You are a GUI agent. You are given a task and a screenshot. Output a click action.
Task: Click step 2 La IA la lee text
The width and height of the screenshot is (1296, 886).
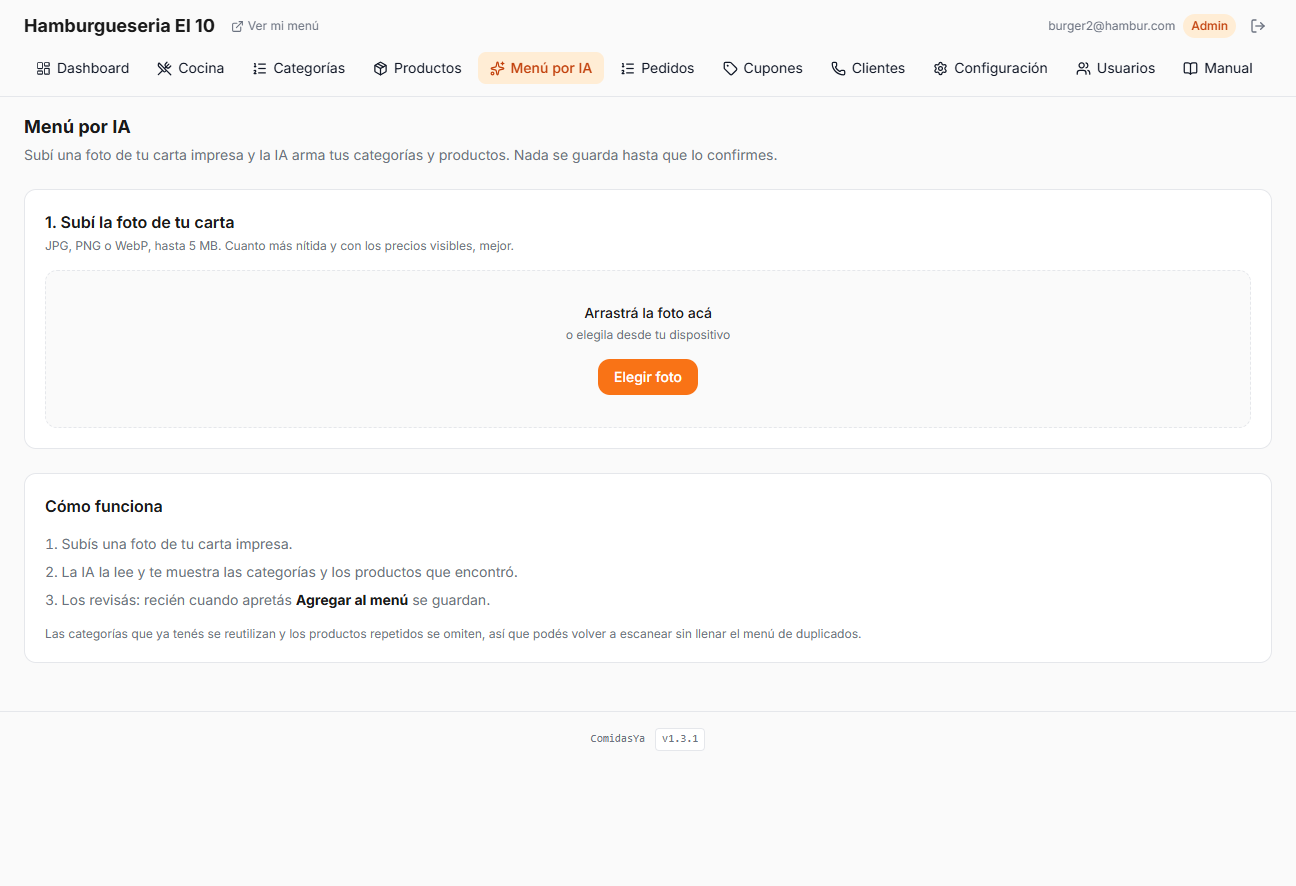(282, 572)
